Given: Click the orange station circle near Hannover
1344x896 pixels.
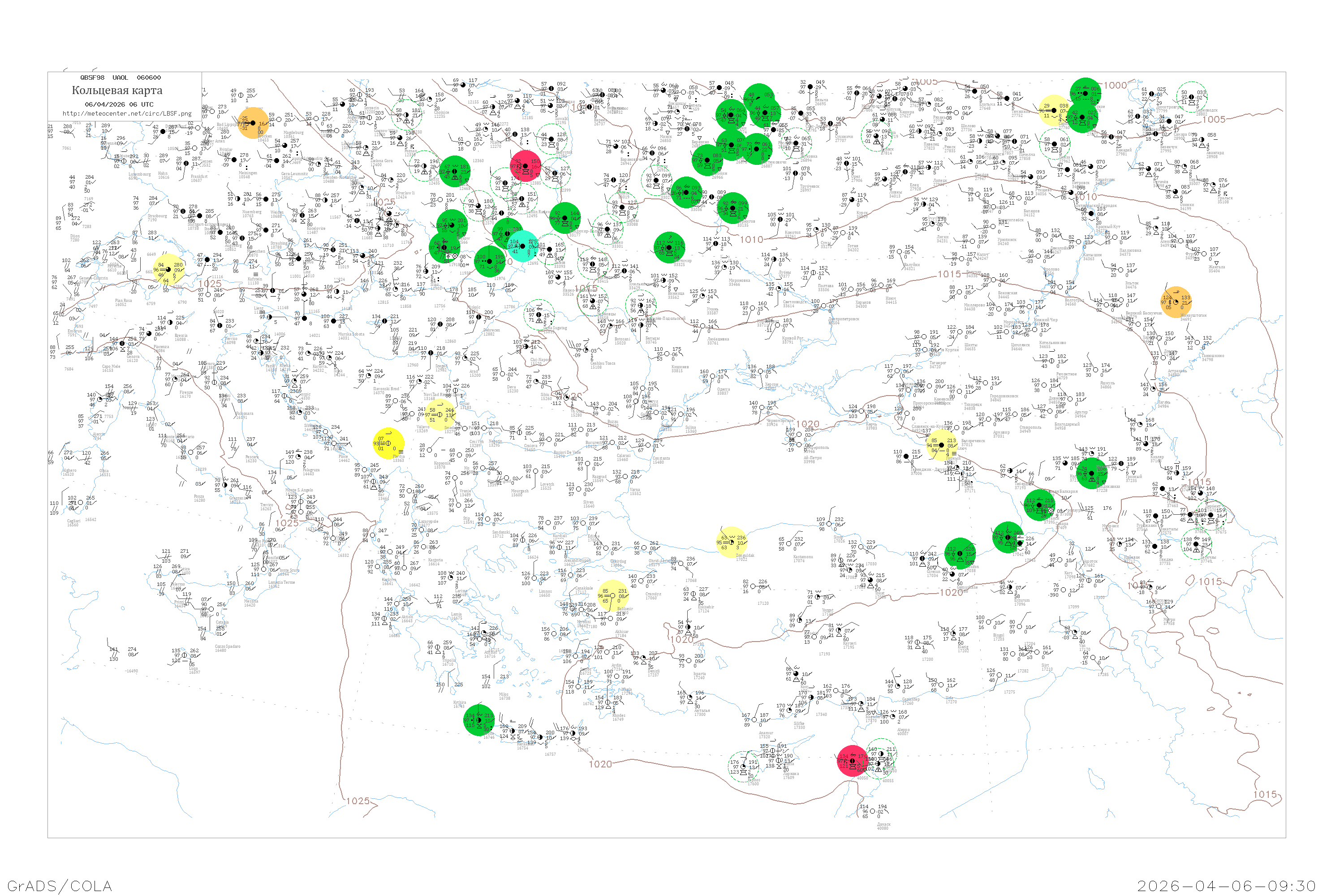Looking at the screenshot, I should [x=253, y=123].
